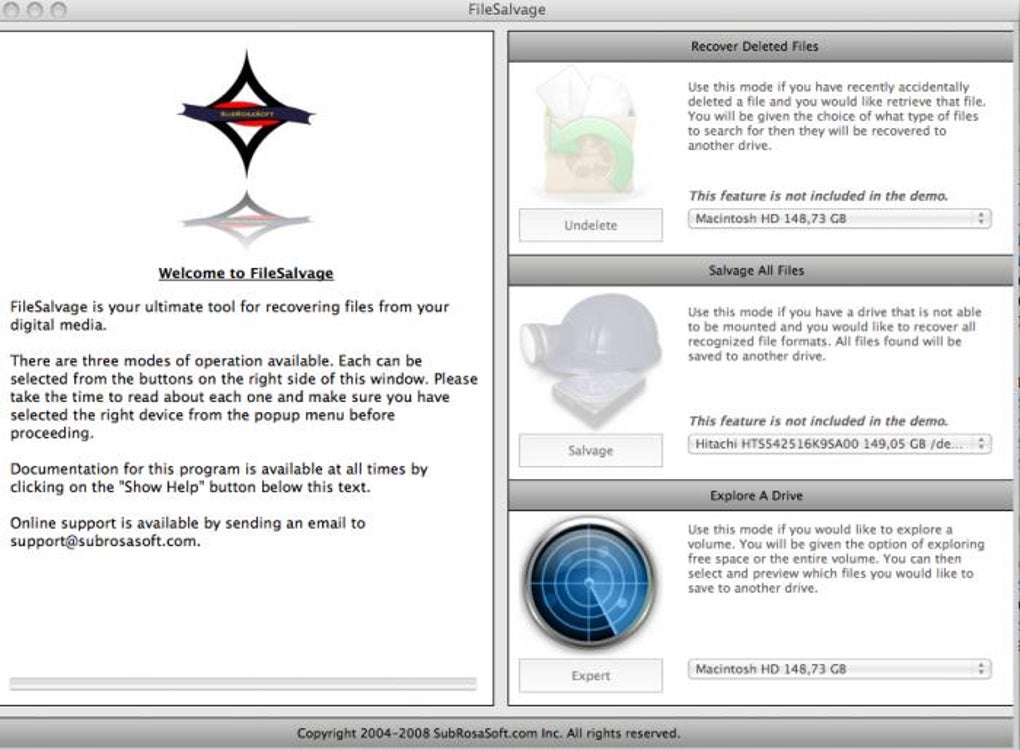Click 'drive that is not able to be mounted' description

coord(835,334)
